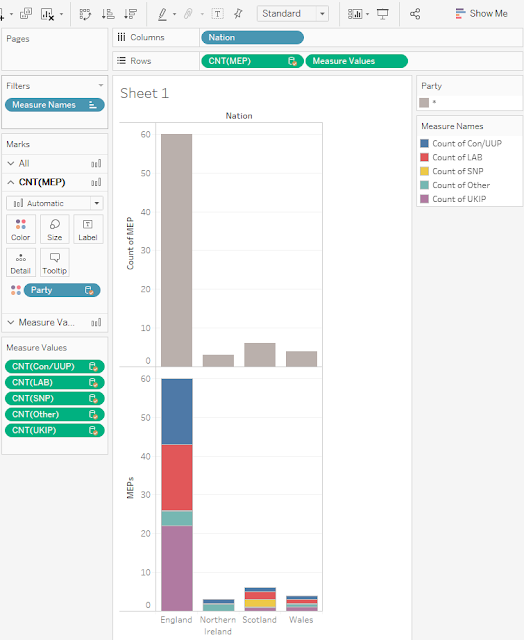The width and height of the screenshot is (524, 640).
Task: Click the Color marks card button
Action: point(21,229)
